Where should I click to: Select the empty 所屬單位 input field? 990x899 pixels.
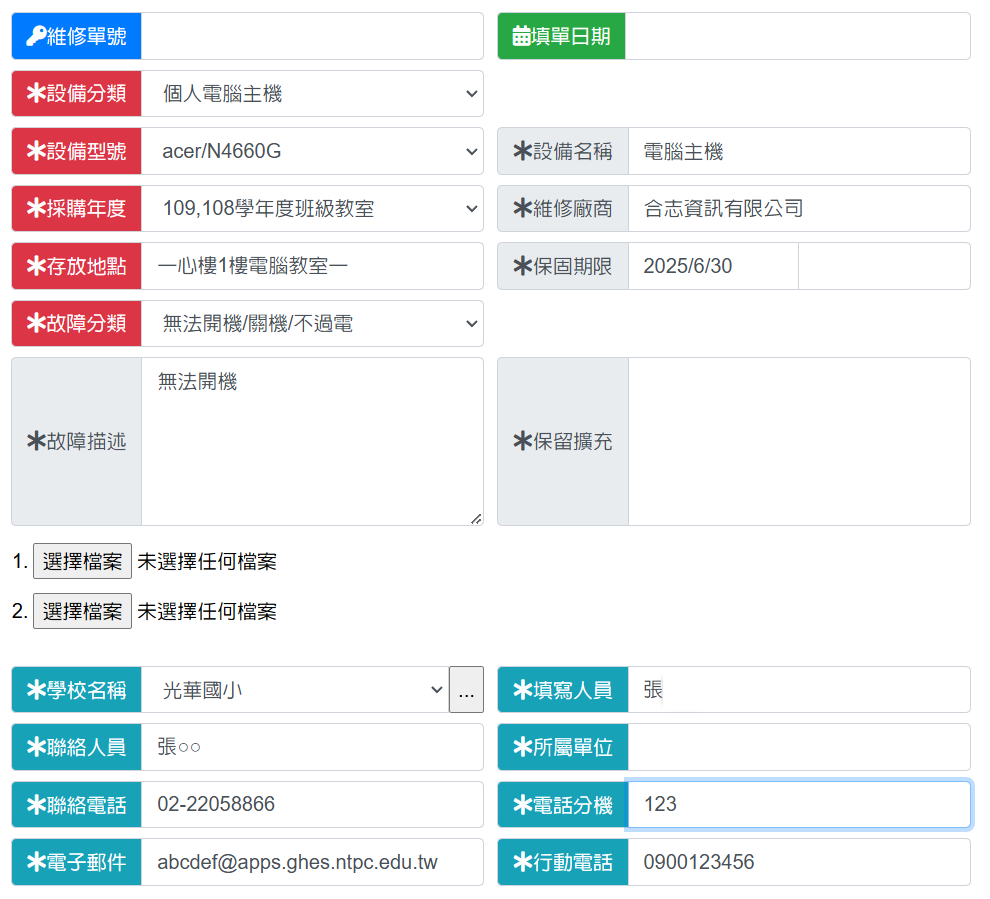(800, 746)
